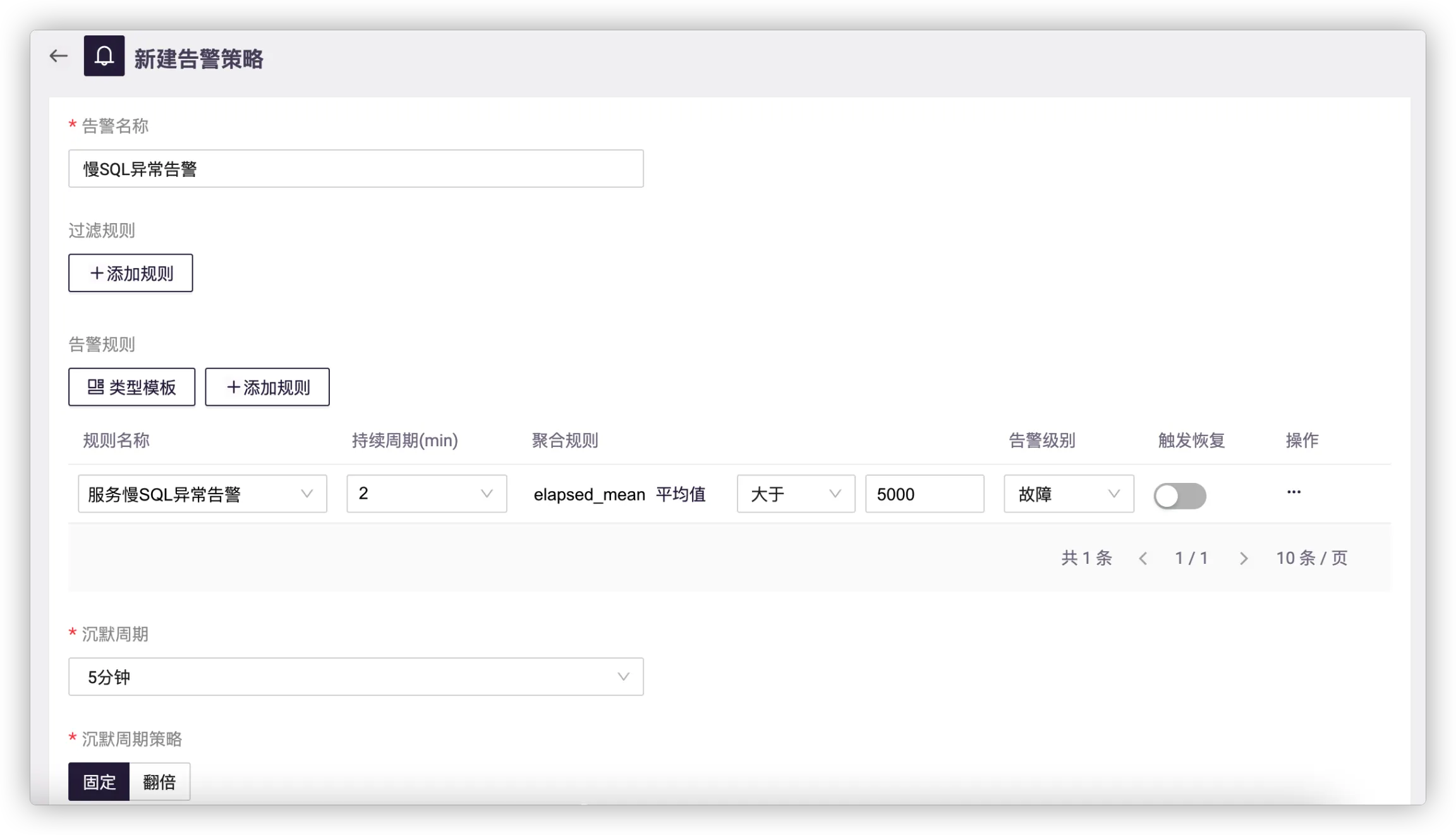This screenshot has height=835, width=1456.
Task: Click the 1 / 1 page indicator
Action: click(1191, 558)
